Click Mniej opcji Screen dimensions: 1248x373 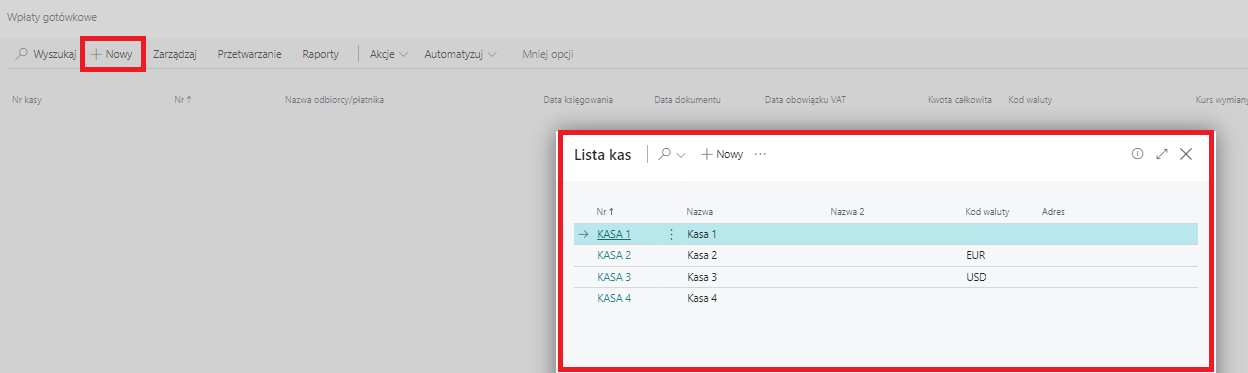[548, 55]
